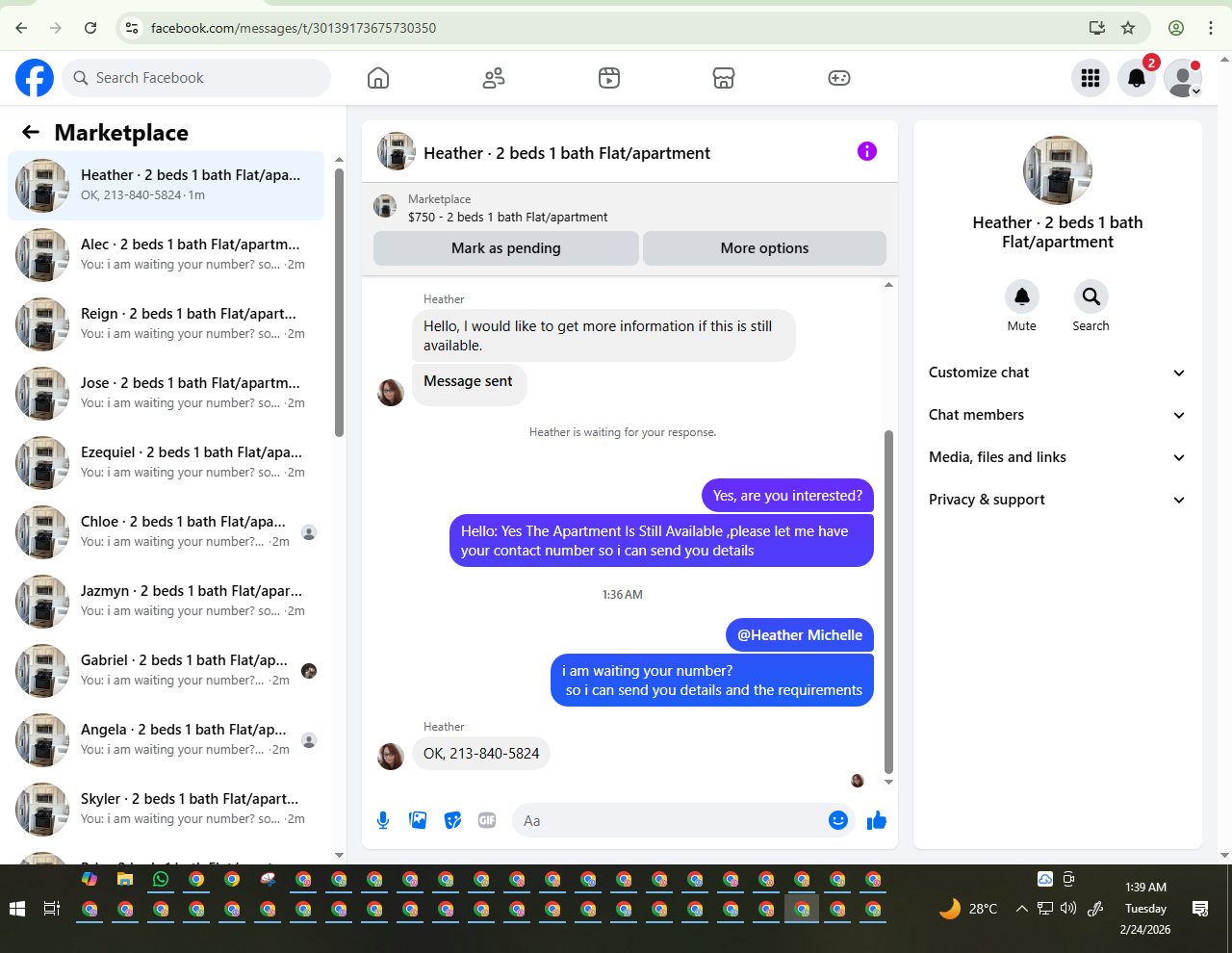Choose a GIF in the composer
The height and width of the screenshot is (953, 1232).
487,820
